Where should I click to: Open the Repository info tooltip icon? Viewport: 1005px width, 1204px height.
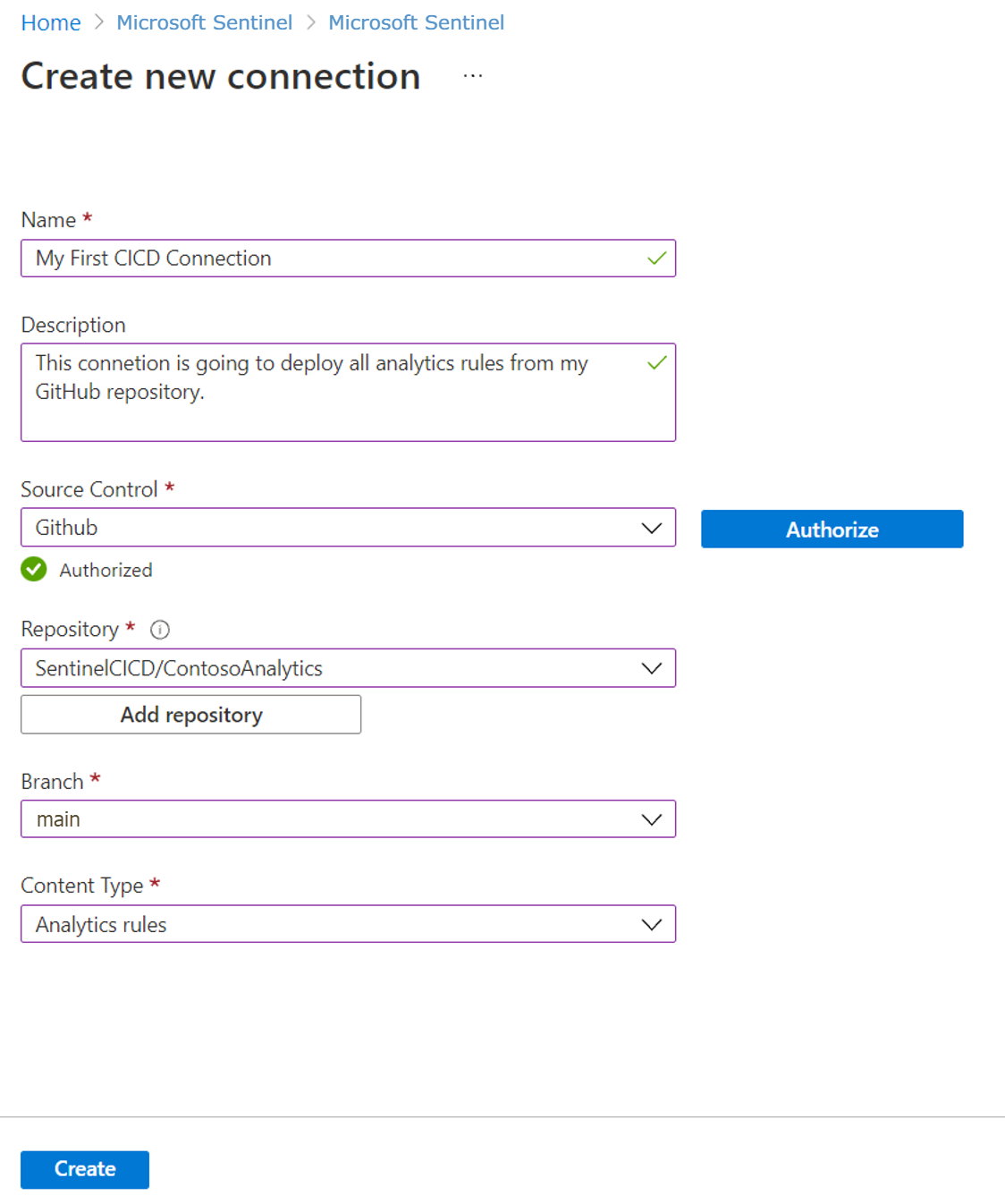point(159,630)
